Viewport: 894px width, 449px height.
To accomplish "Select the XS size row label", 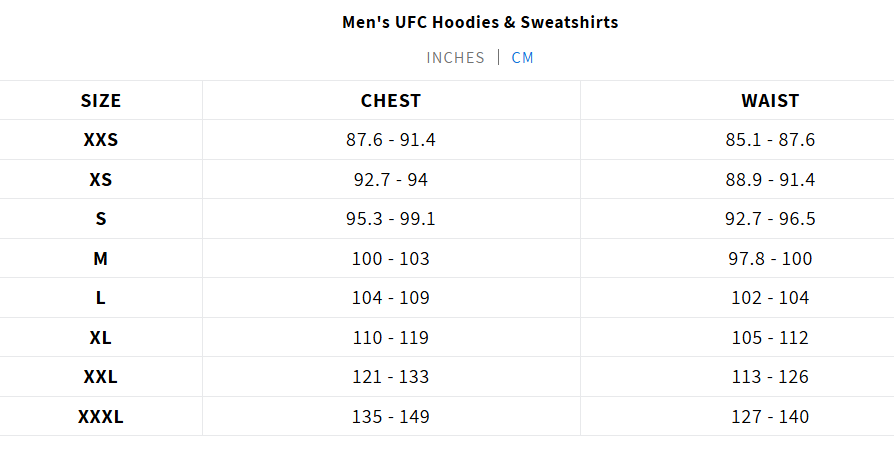I will point(101,180).
